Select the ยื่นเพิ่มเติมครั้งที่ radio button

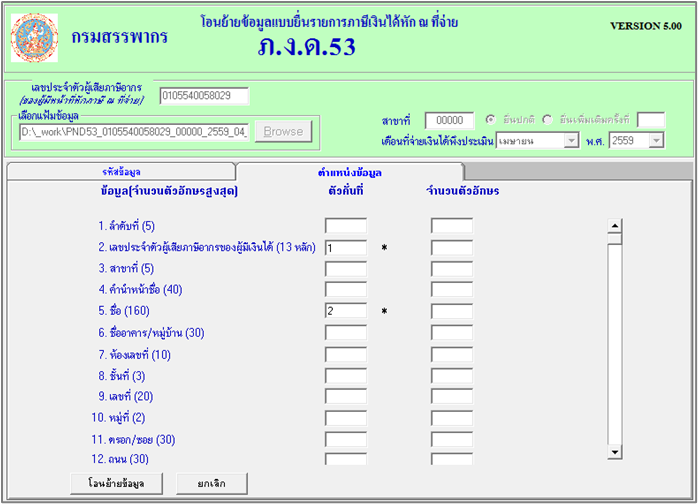(x=547, y=119)
